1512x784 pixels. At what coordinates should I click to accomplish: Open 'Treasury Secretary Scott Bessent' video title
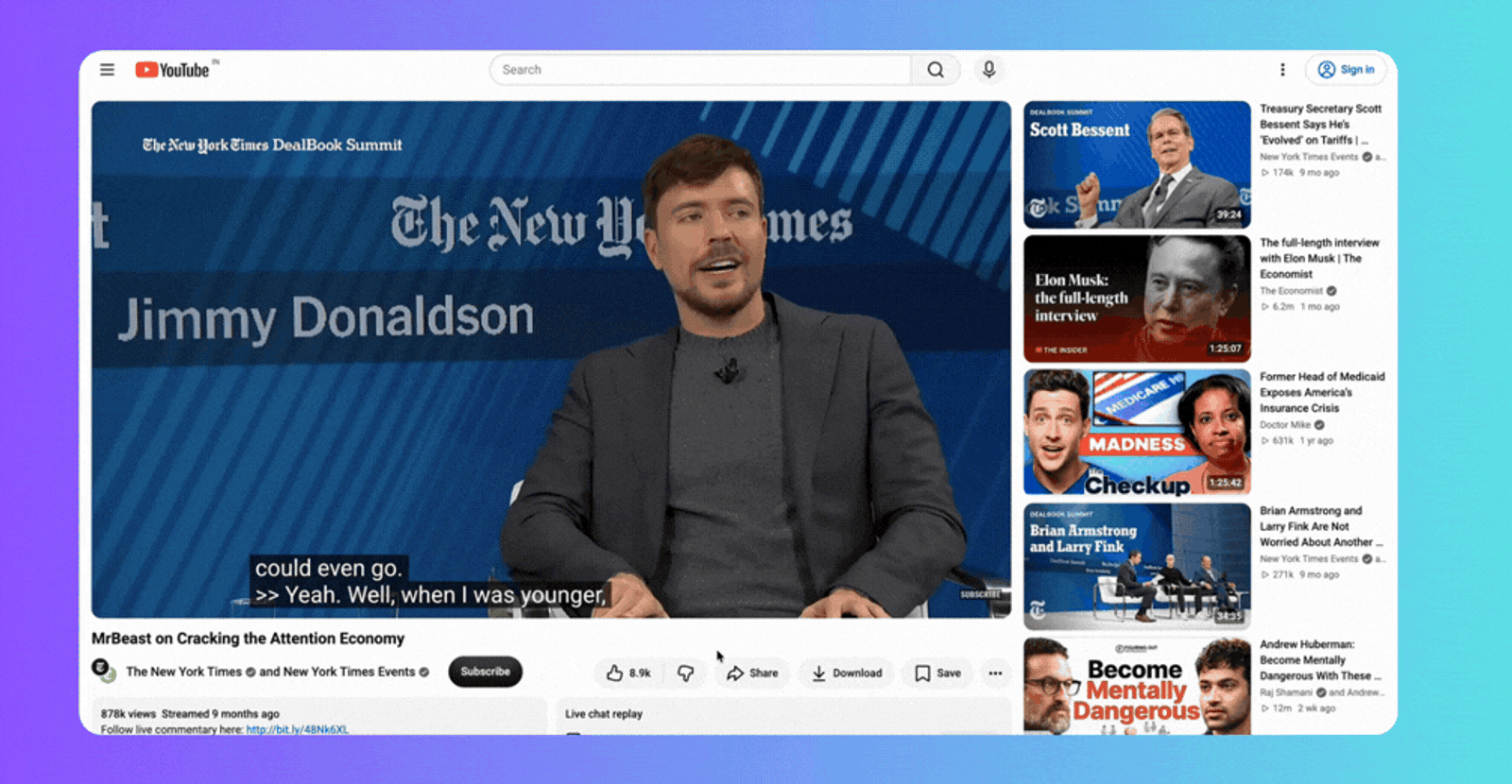pyautogui.click(x=1320, y=125)
